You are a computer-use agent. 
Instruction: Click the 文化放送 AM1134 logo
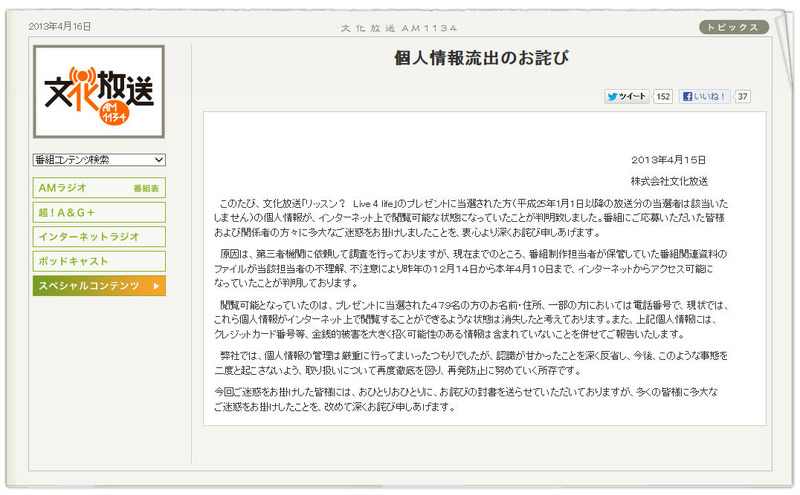99,91
